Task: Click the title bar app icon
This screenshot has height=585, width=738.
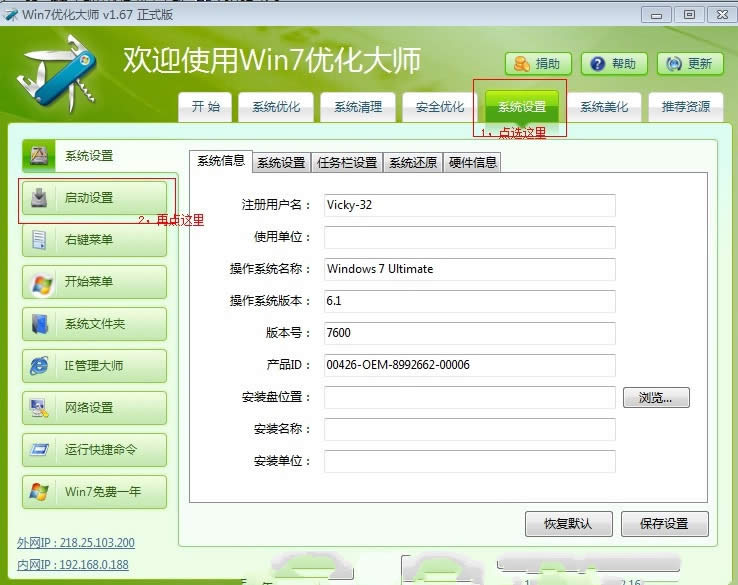Action: pyautogui.click(x=10, y=14)
